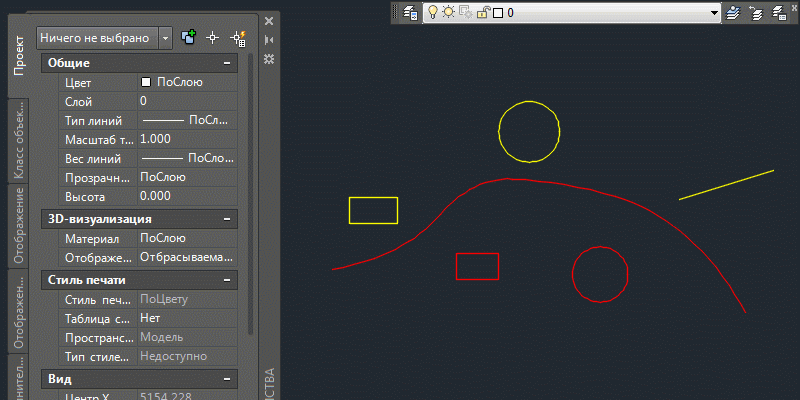Toggle the PICKADD icon with green plus

coord(188,38)
